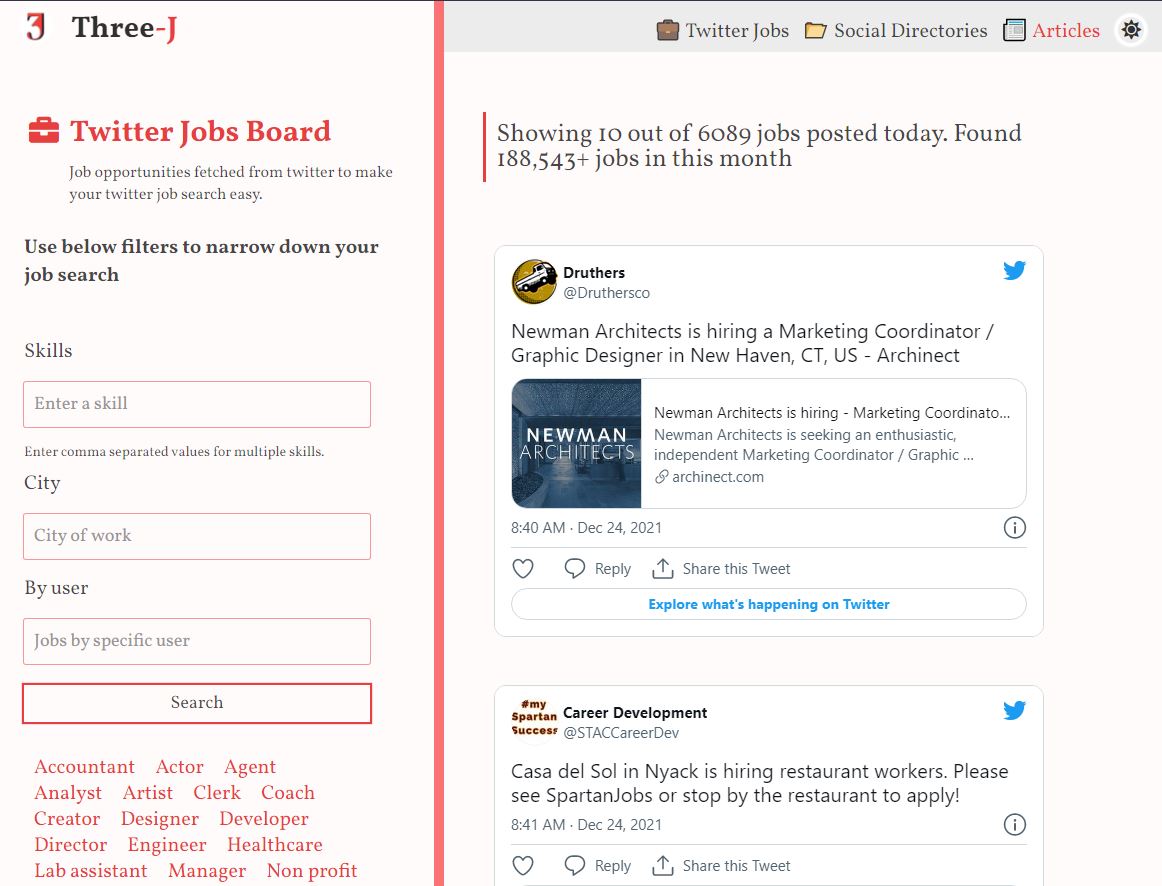Screen dimensions: 1162x886
Task: Open the Analyst job category
Action: coord(68,793)
